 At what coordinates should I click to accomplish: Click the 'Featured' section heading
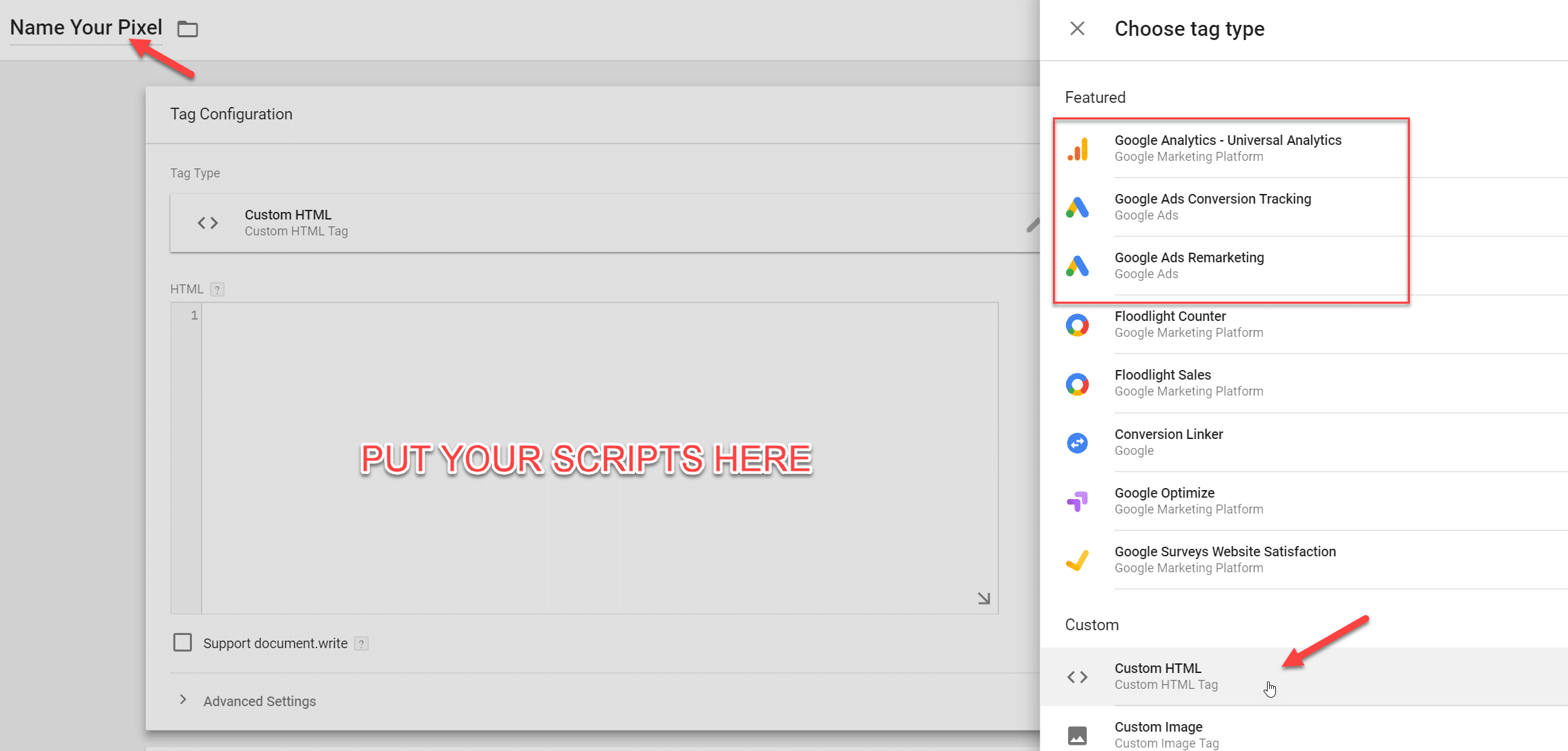click(x=1095, y=97)
